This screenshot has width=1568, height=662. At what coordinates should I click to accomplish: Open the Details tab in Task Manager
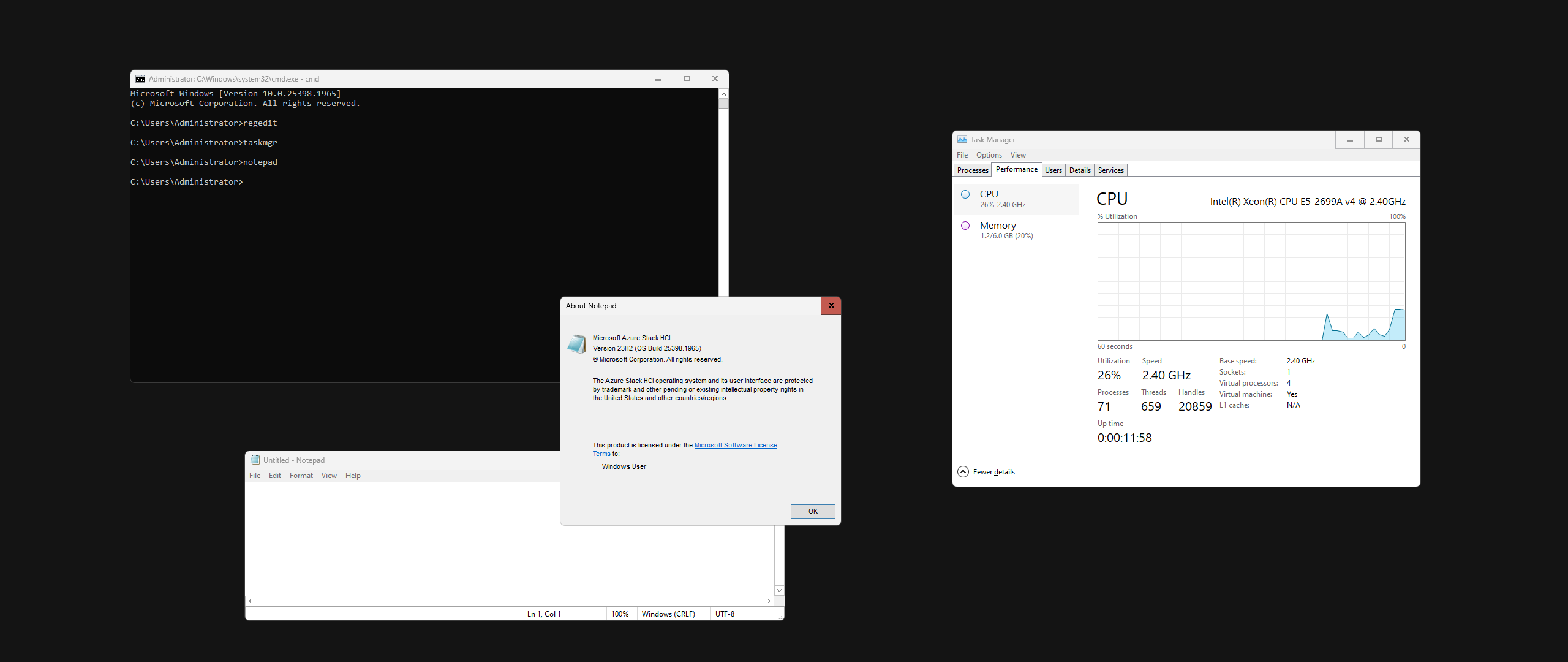(x=1080, y=170)
